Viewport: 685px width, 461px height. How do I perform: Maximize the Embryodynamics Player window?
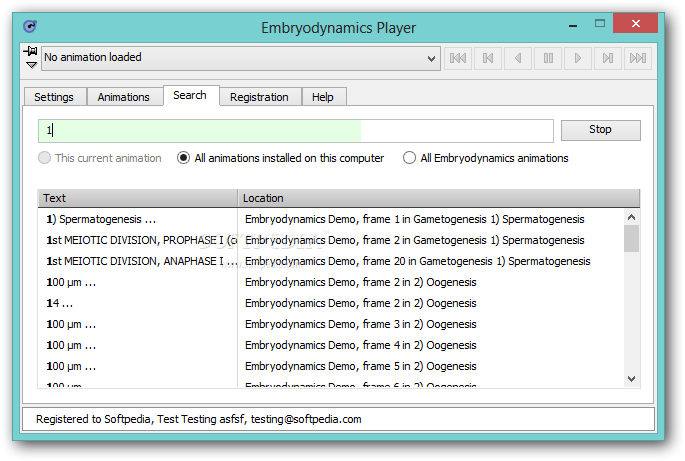tap(600, 24)
